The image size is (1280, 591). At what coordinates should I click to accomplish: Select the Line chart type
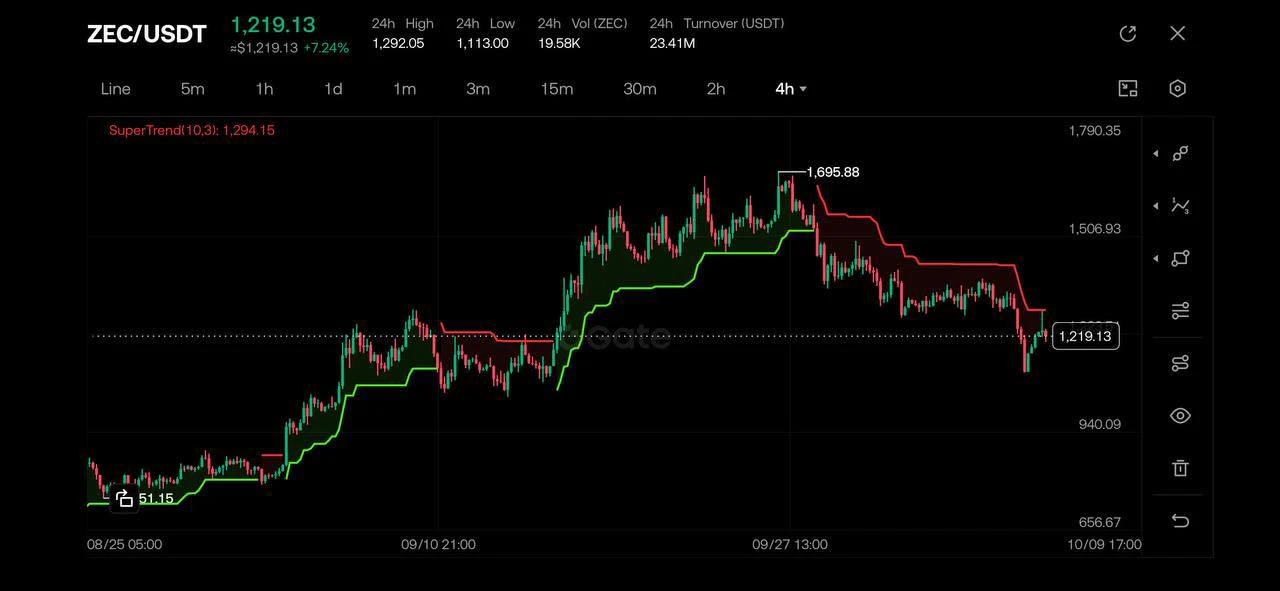tap(116, 89)
